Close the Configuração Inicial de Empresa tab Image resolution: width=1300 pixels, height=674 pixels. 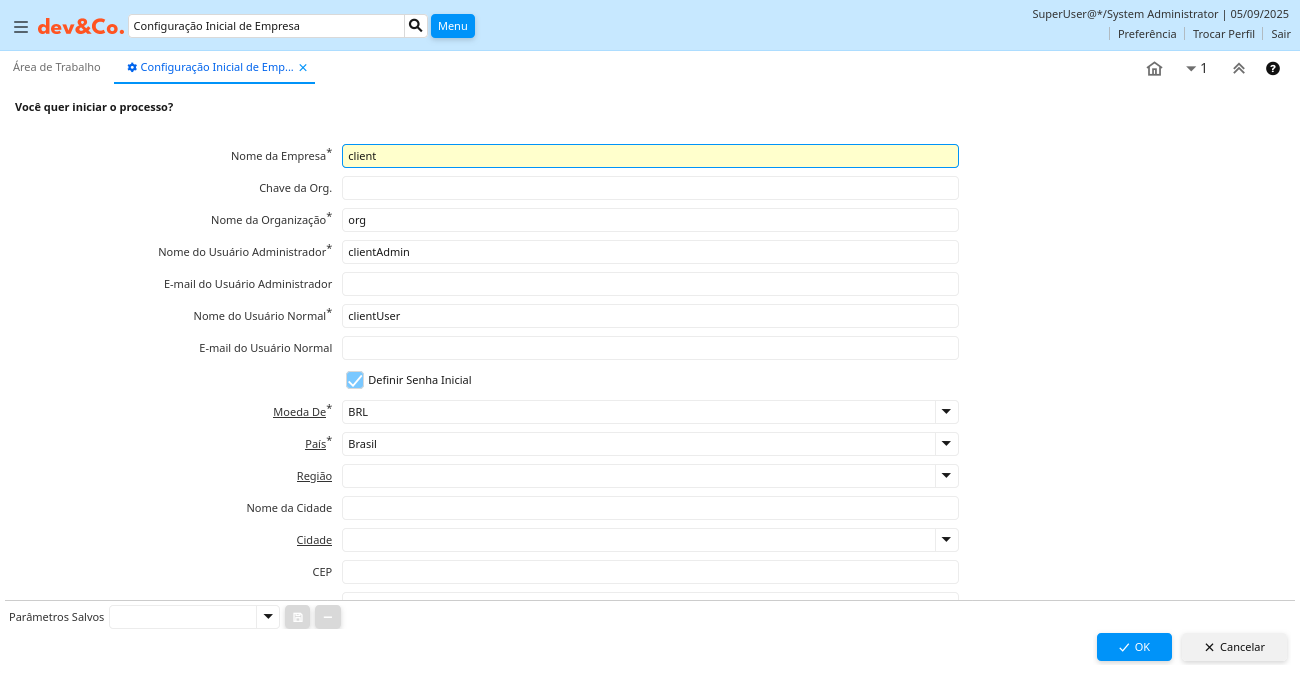303,68
